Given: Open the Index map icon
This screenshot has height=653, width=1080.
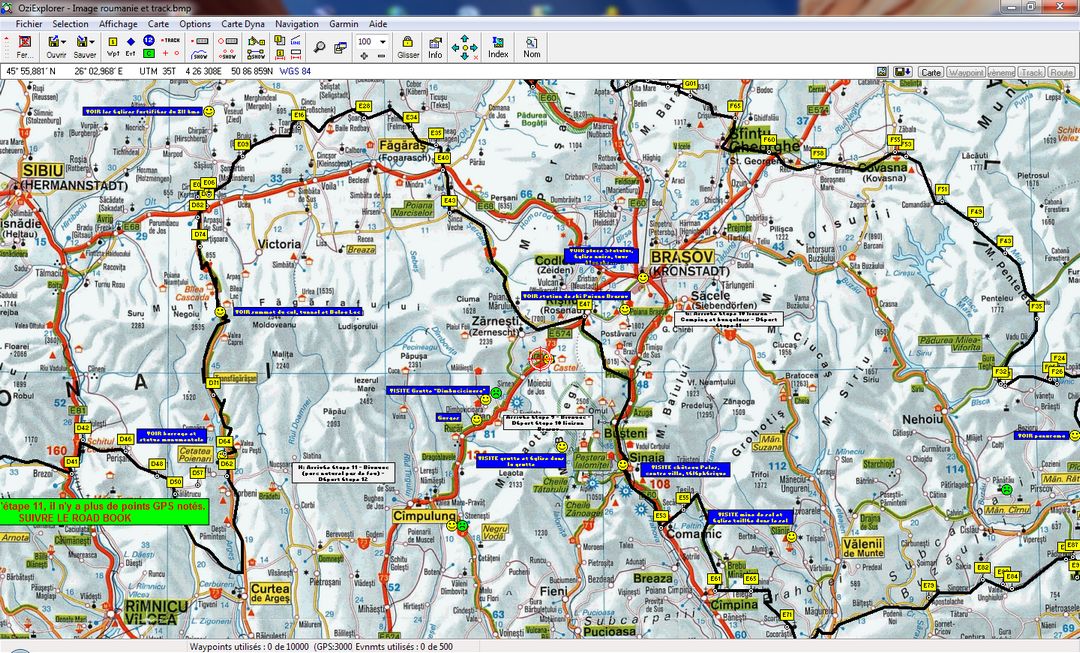Looking at the screenshot, I should 498,46.
